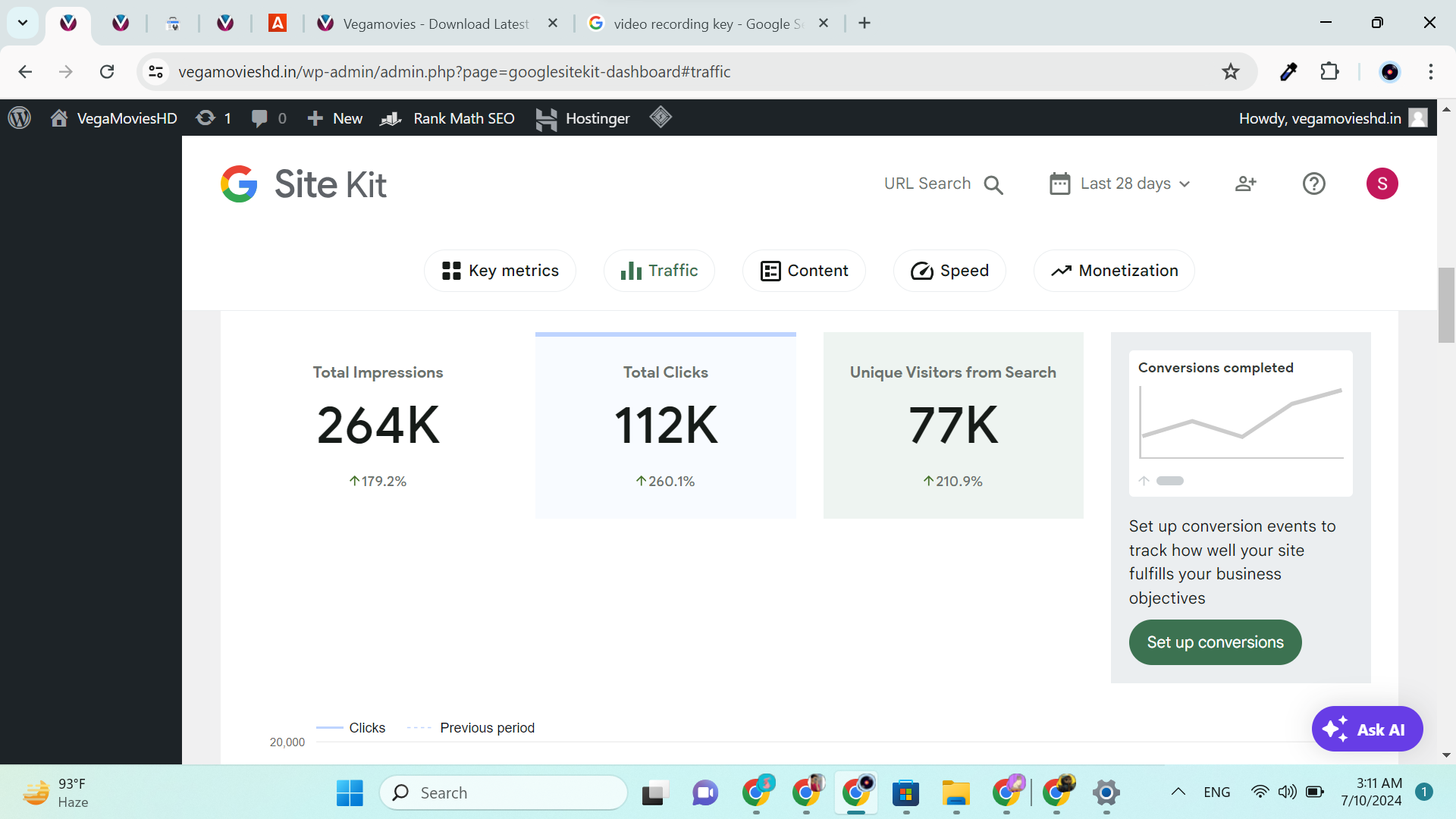Screen dimensions: 1456x819
Task: Click the page vertical scrollbar thumb
Action: click(x=1445, y=305)
